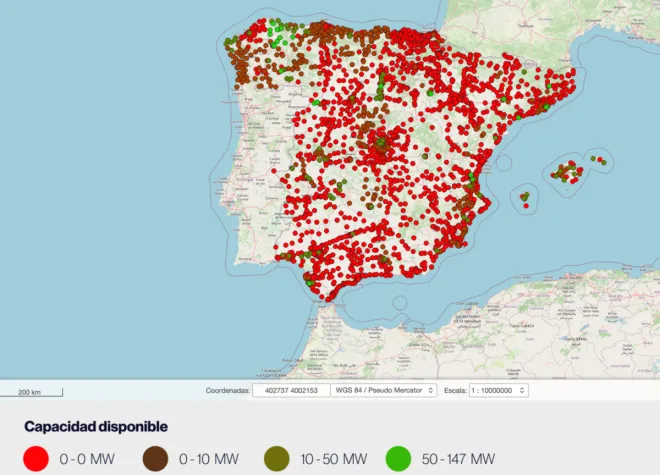
Task: Click the 'Escala:' label
Action: 454,390
